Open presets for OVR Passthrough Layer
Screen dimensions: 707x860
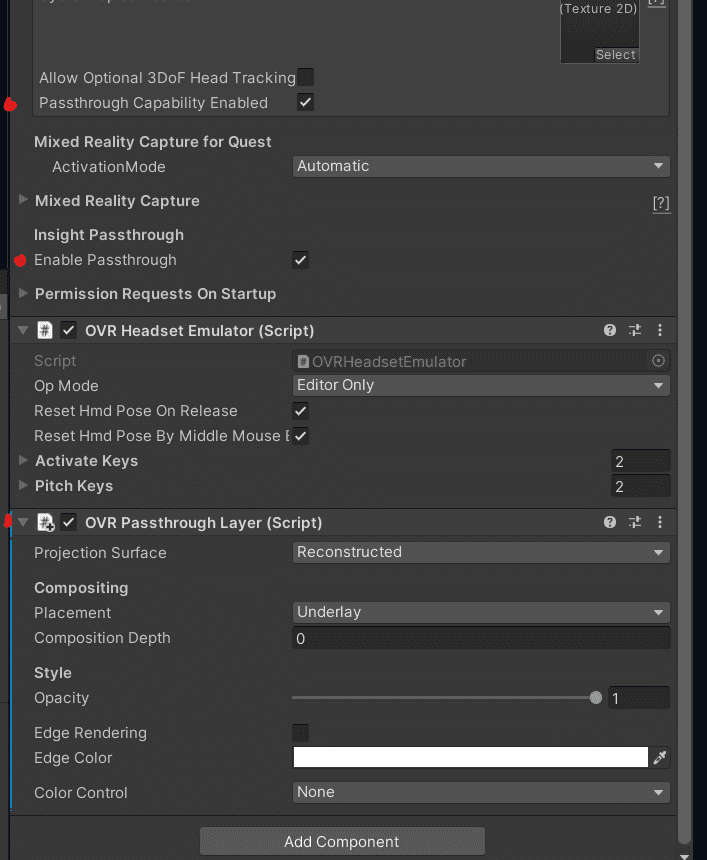[x=635, y=522]
